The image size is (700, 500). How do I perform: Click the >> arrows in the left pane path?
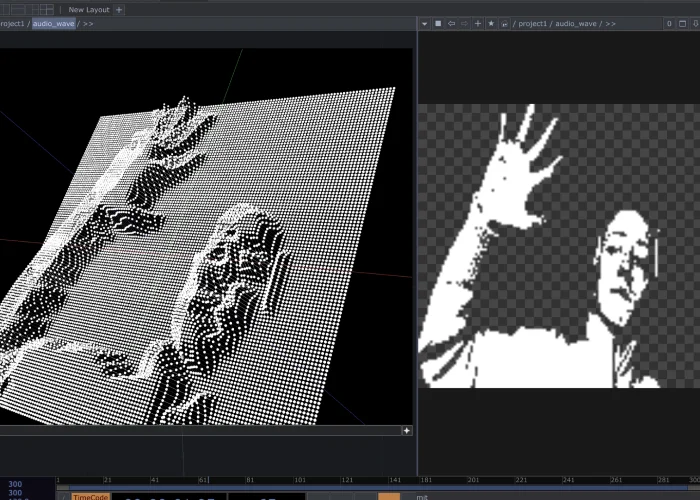[x=88, y=24]
